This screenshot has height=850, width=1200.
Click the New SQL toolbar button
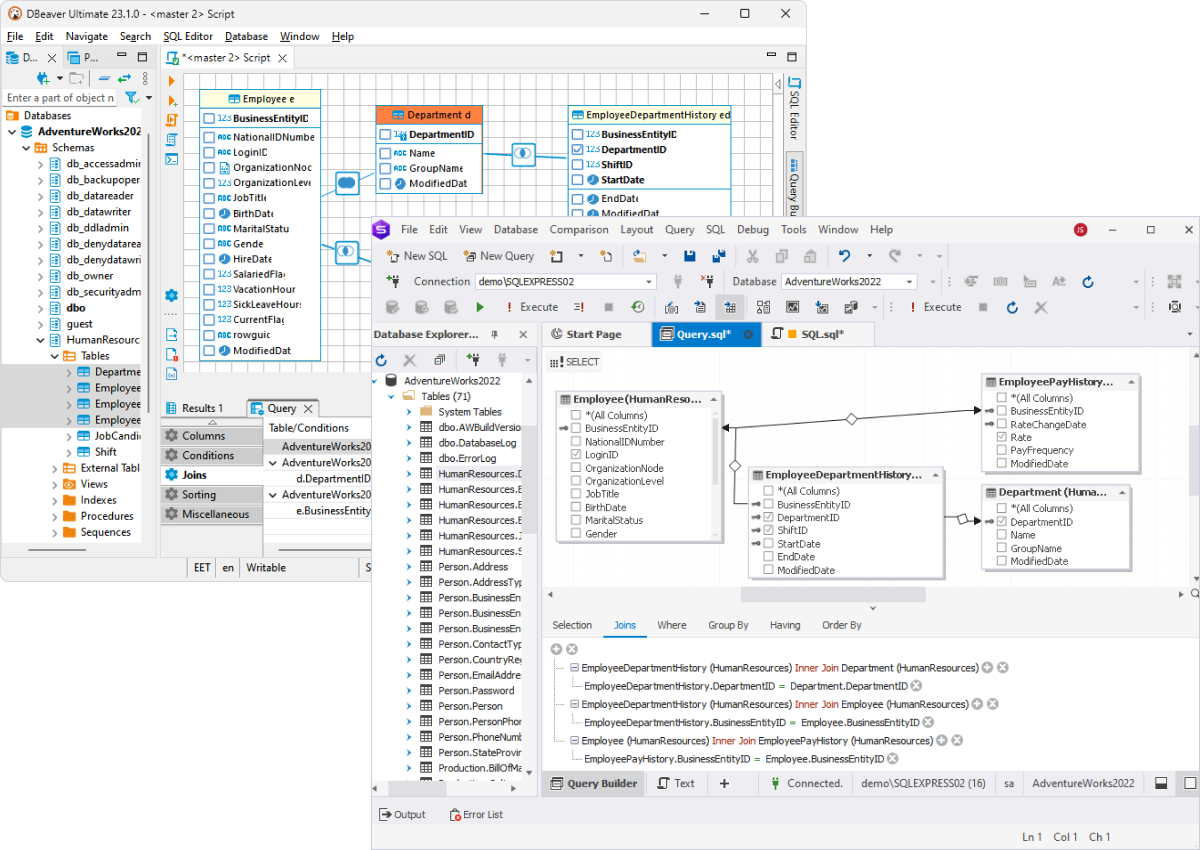point(416,256)
